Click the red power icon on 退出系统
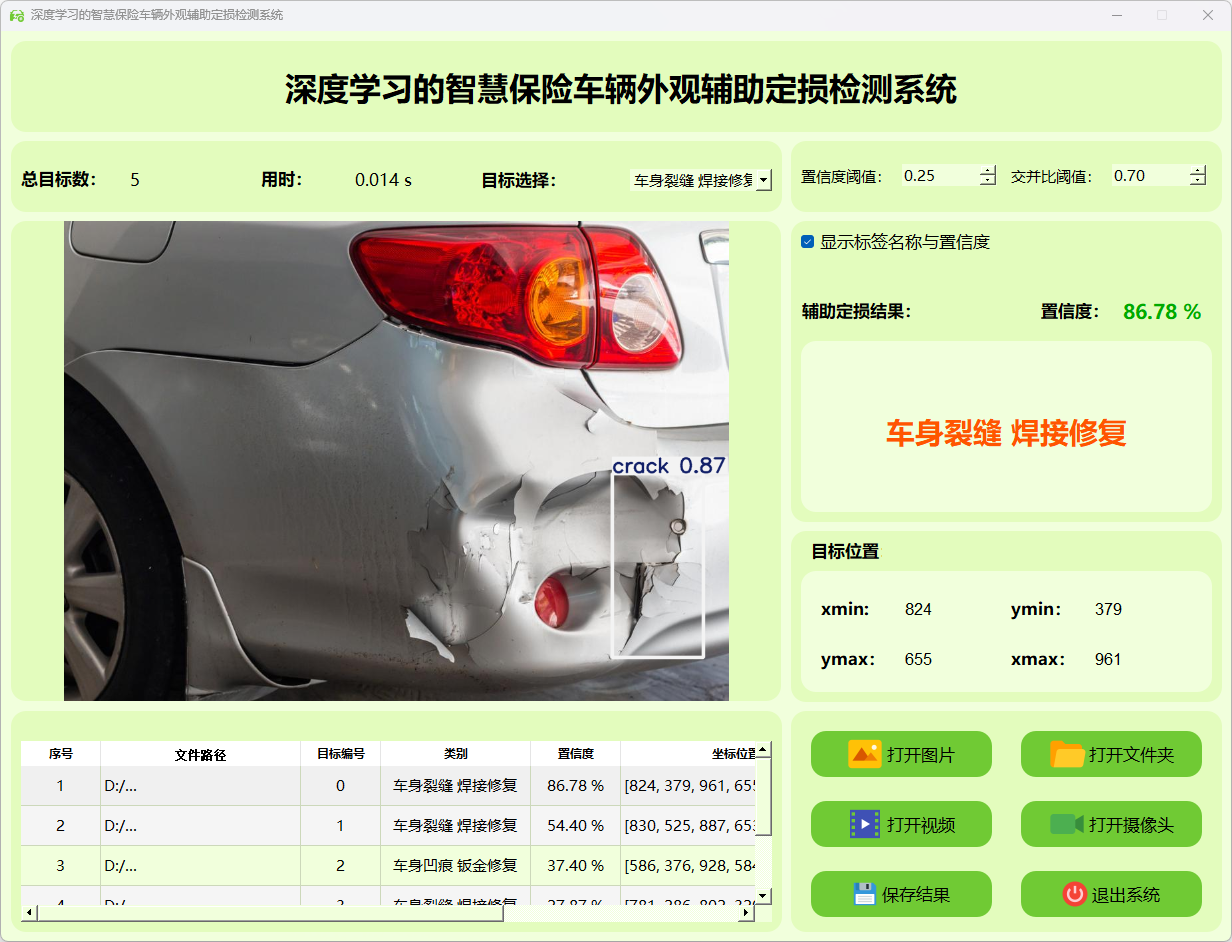Screen dimensions: 1232x942 tap(1074, 894)
